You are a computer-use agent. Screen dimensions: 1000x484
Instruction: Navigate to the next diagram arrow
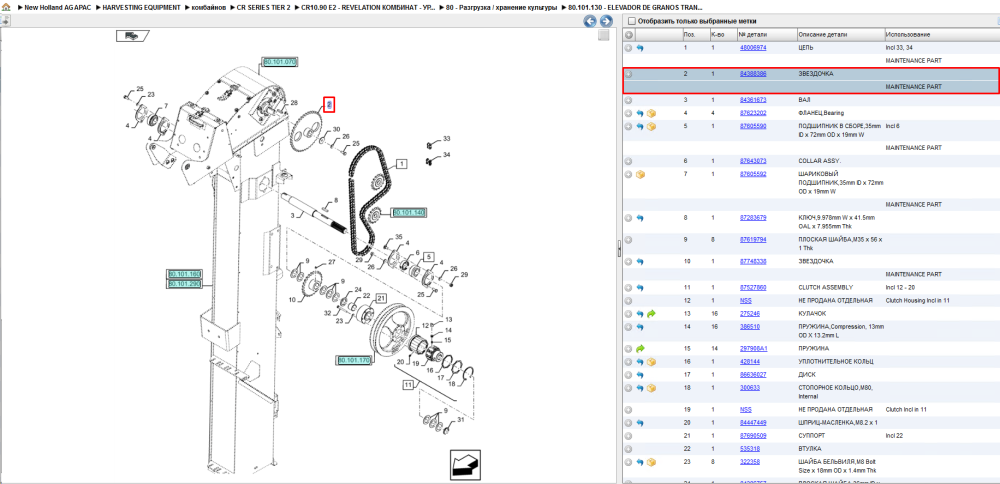(x=605, y=21)
